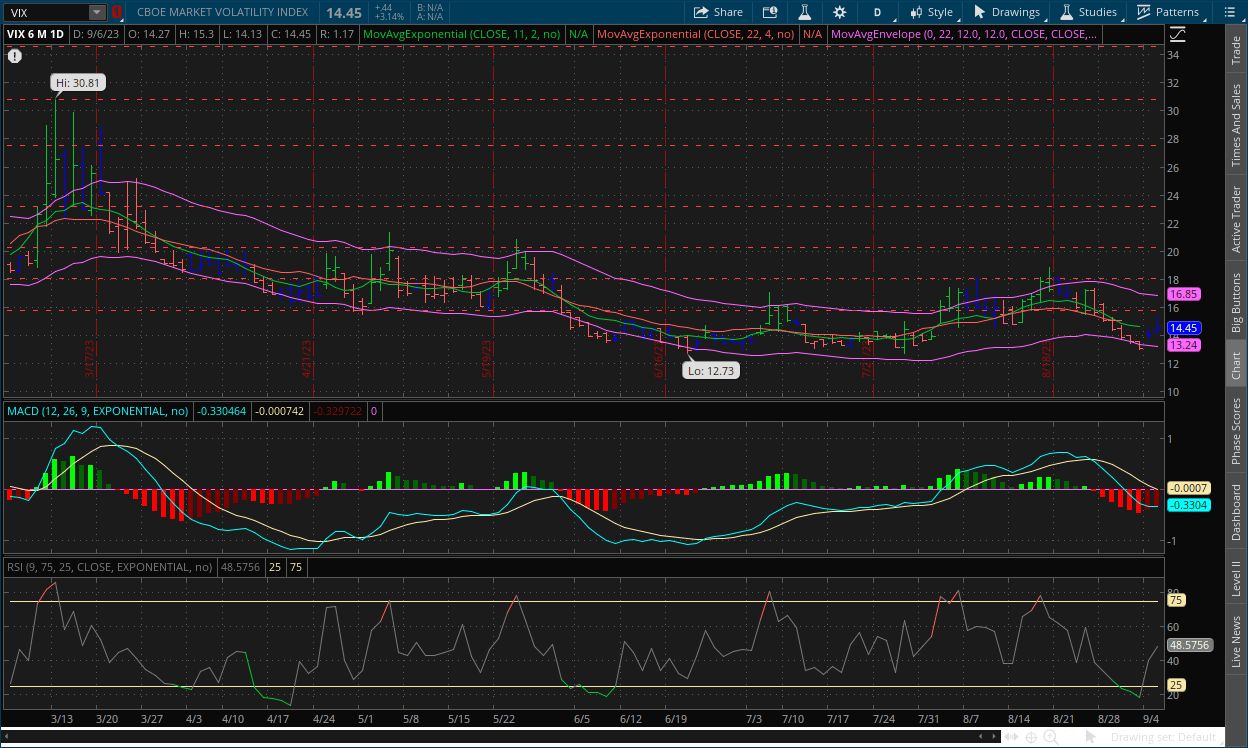Open the Drawings pointer menu
This screenshot has width=1248, height=748.
click(x=1007, y=12)
